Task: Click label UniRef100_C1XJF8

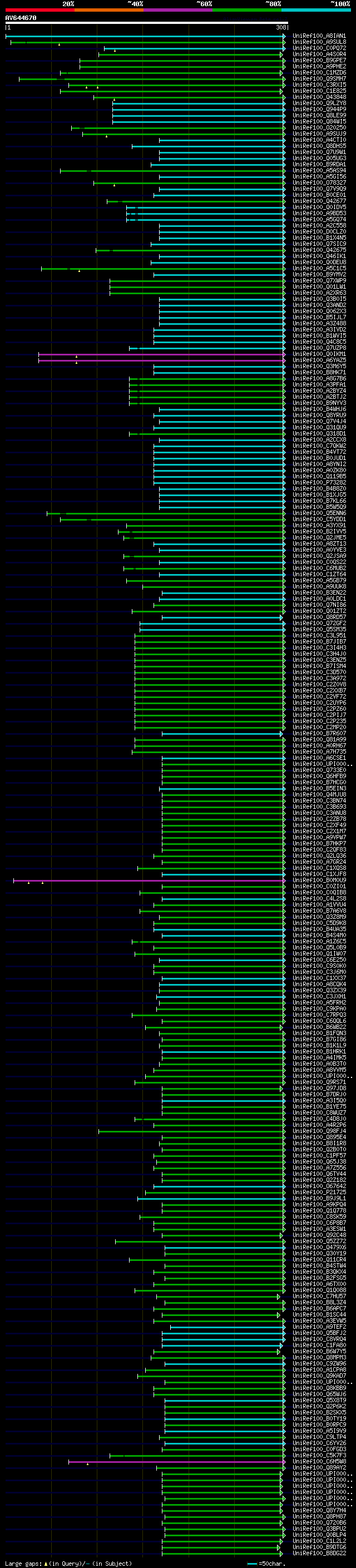Action: click(319, 874)
